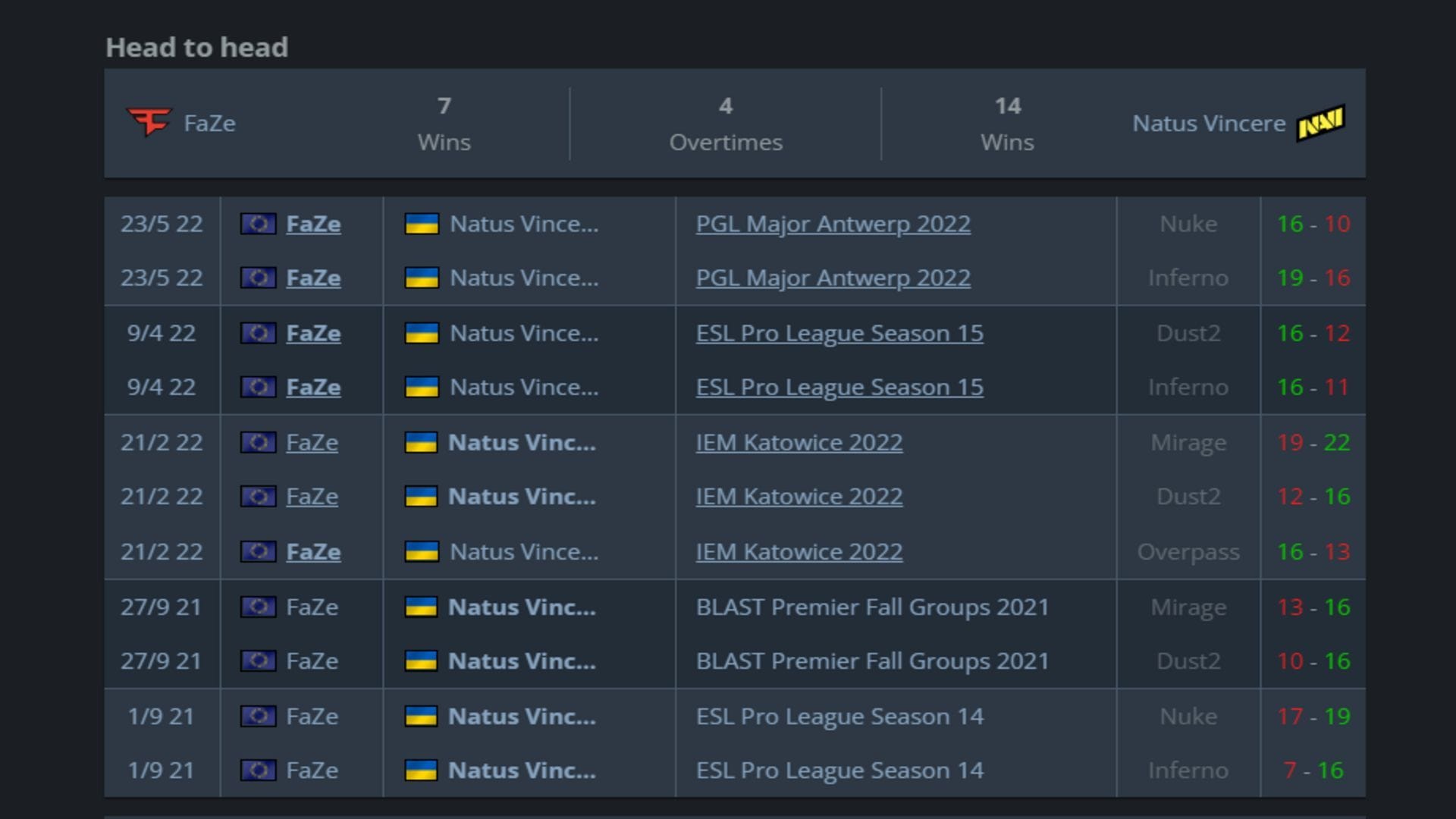Open the IEM Katowice 2022 event link
Image resolution: width=1456 pixels, height=819 pixels.
coord(799,442)
